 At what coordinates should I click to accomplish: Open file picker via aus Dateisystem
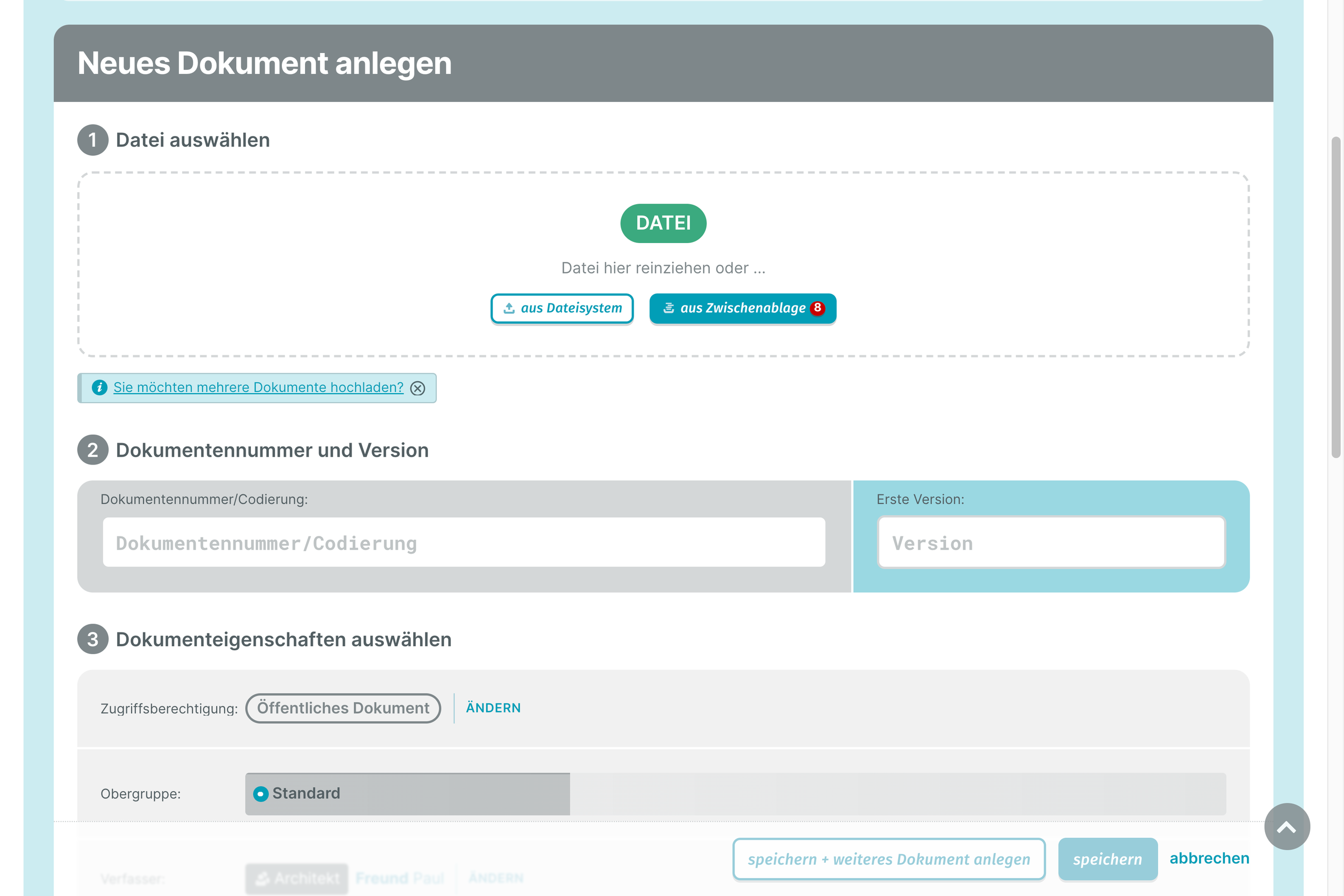(570, 308)
